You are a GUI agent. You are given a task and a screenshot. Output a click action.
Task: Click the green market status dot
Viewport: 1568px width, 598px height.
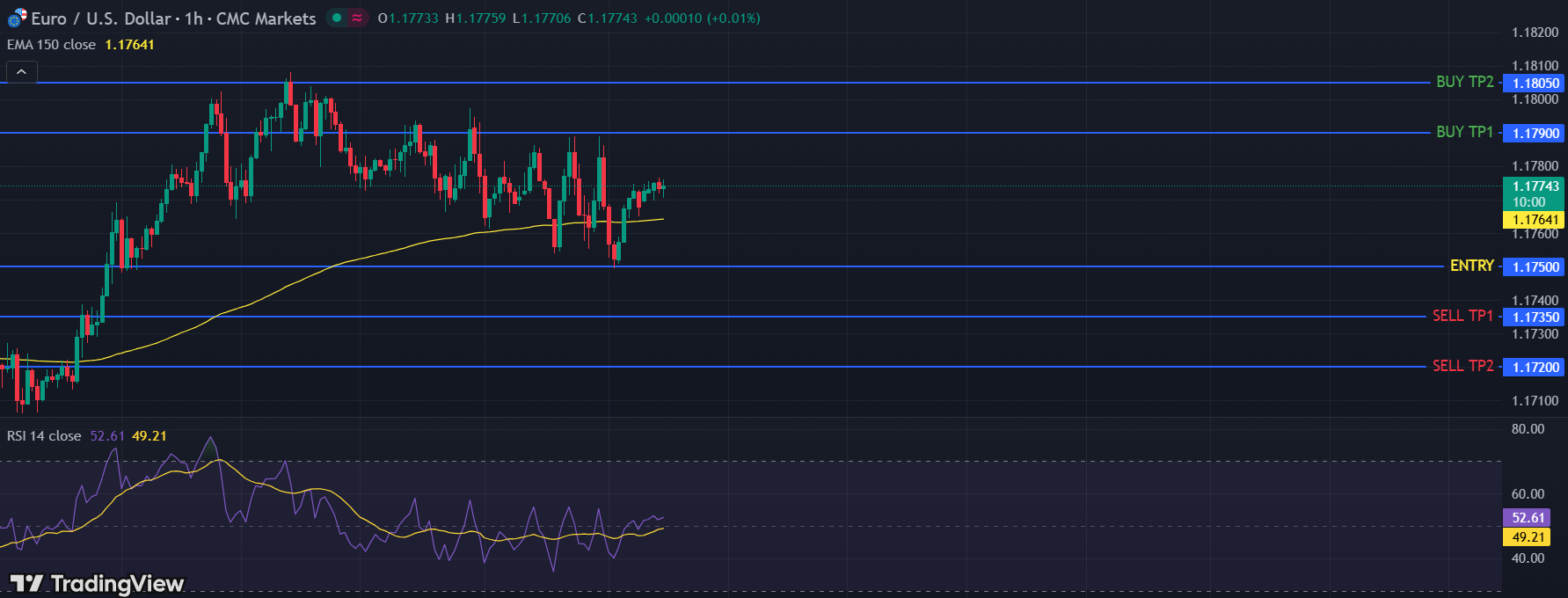click(337, 18)
